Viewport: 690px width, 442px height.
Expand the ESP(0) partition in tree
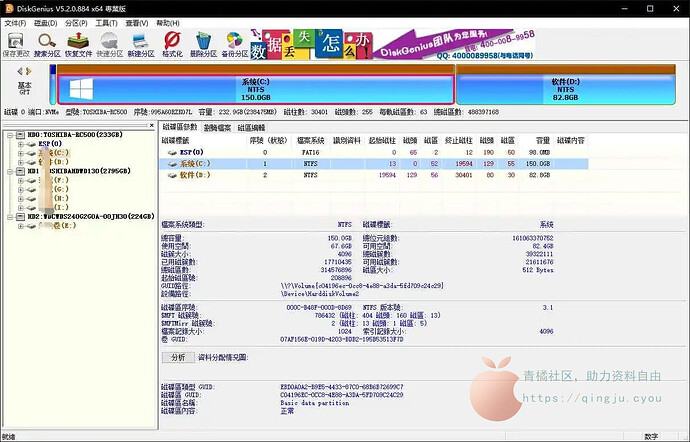[21, 143]
